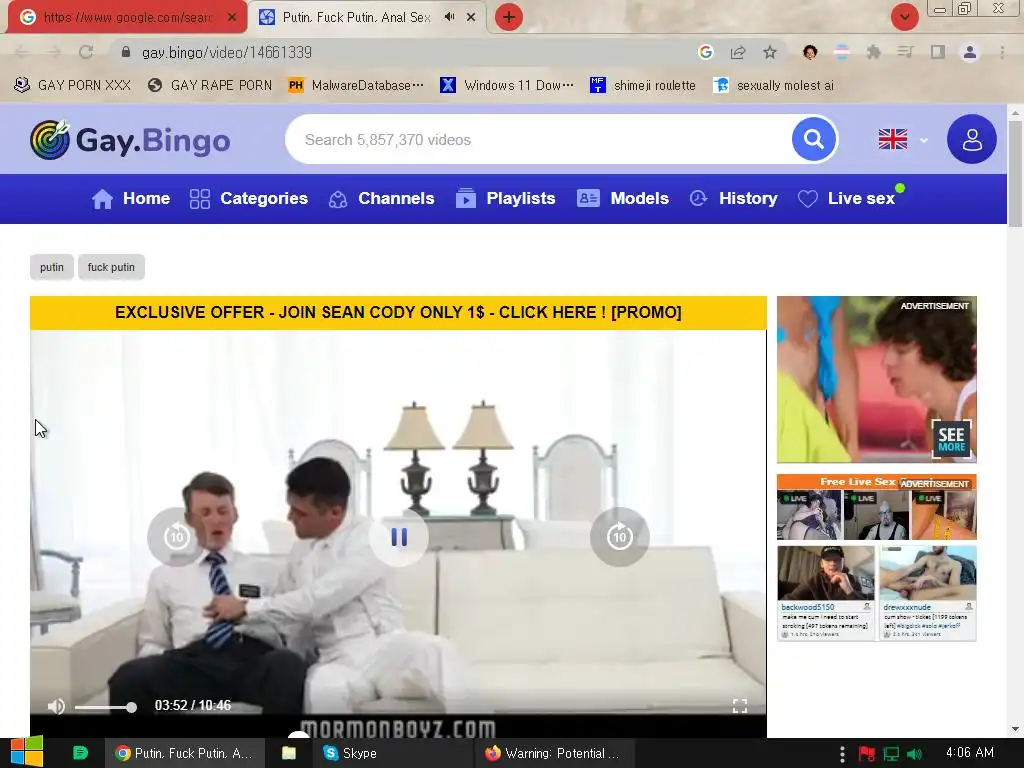Open the Windows Start button
This screenshot has width=1024, height=768.
point(27,752)
